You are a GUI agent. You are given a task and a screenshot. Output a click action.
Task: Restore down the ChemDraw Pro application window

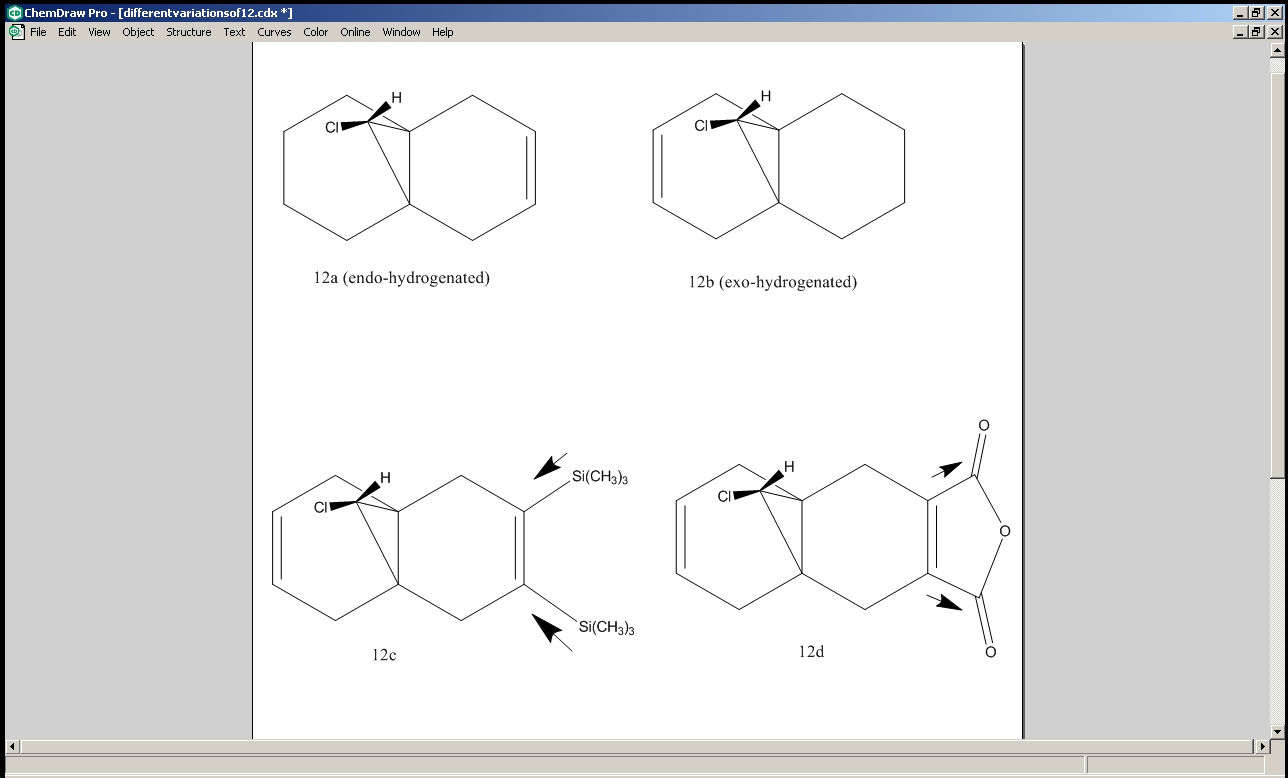pos(1257,12)
